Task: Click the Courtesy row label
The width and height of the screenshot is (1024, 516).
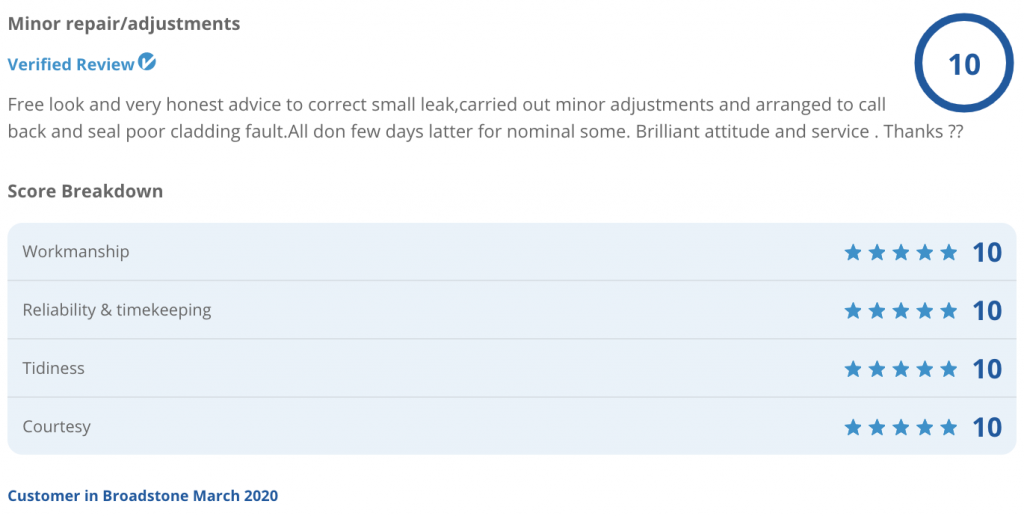Action: [x=57, y=426]
